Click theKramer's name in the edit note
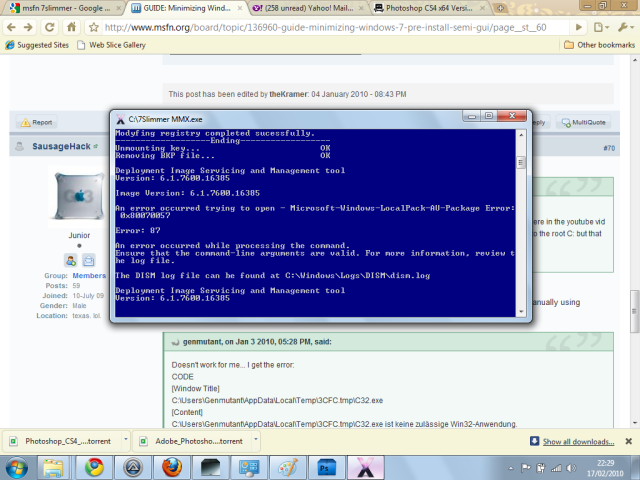Viewport: 640px width, 480px height. [x=288, y=94]
